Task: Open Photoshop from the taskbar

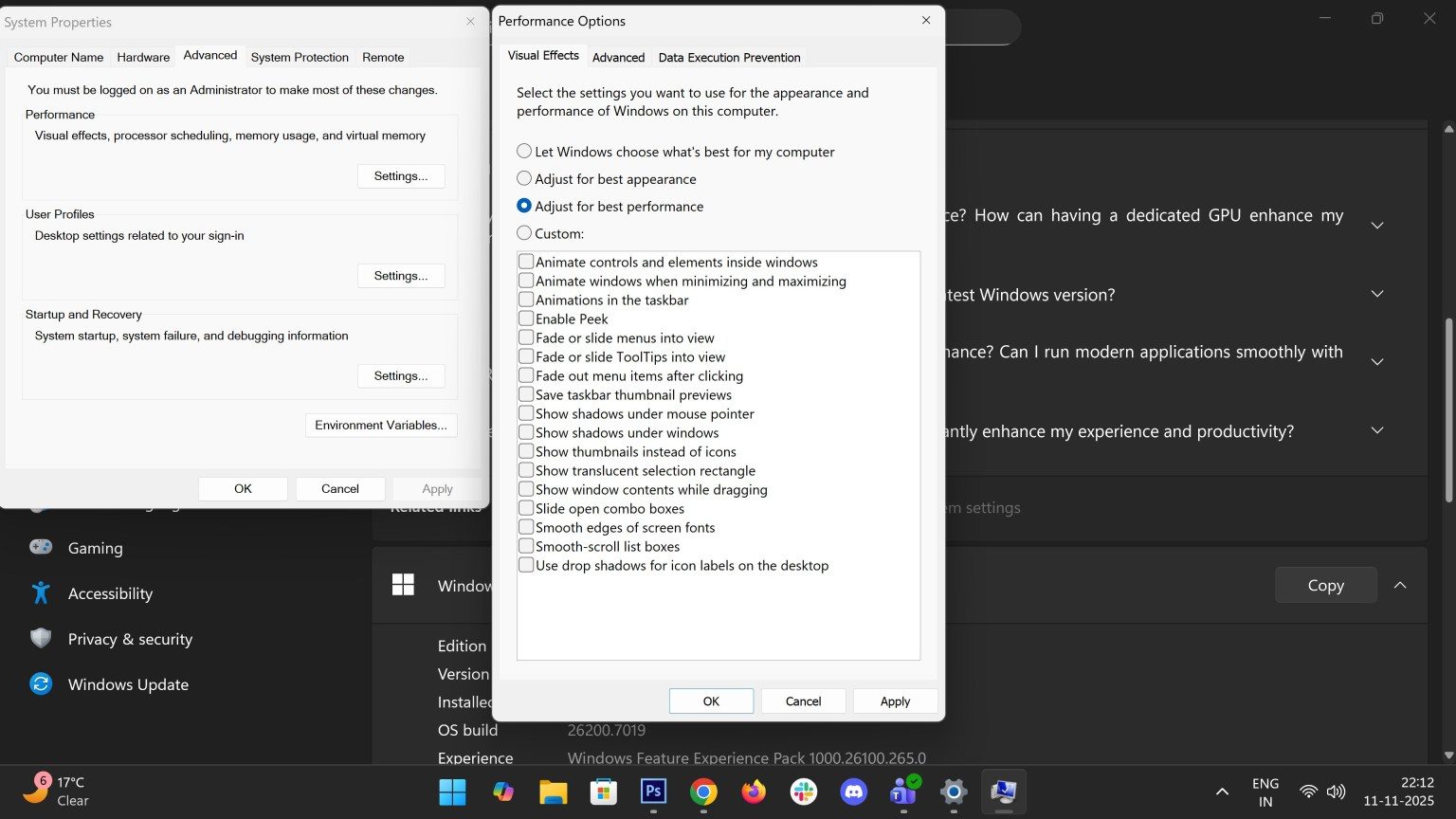Action: point(653,792)
